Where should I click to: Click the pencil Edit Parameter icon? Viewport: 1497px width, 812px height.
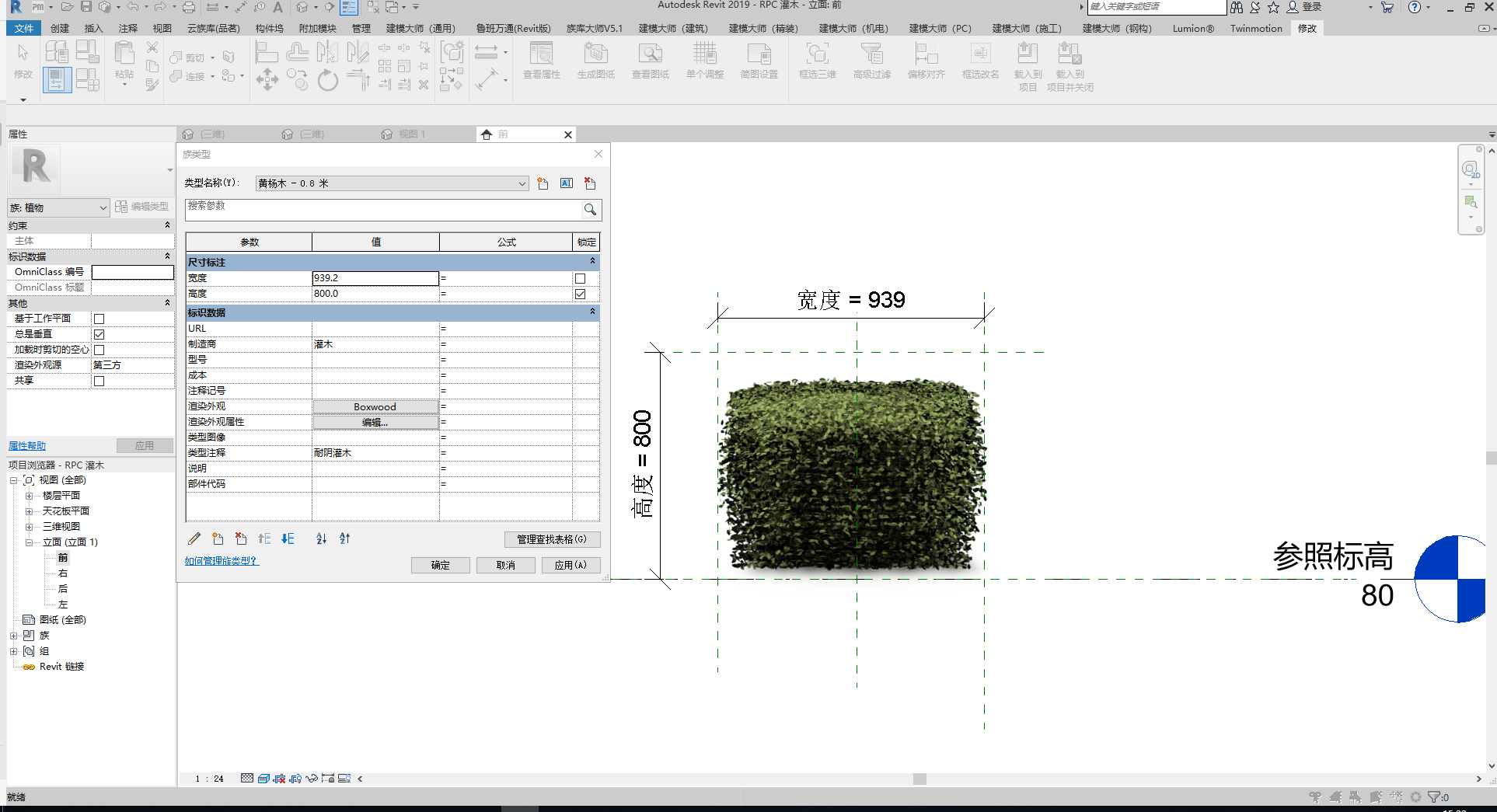(194, 538)
